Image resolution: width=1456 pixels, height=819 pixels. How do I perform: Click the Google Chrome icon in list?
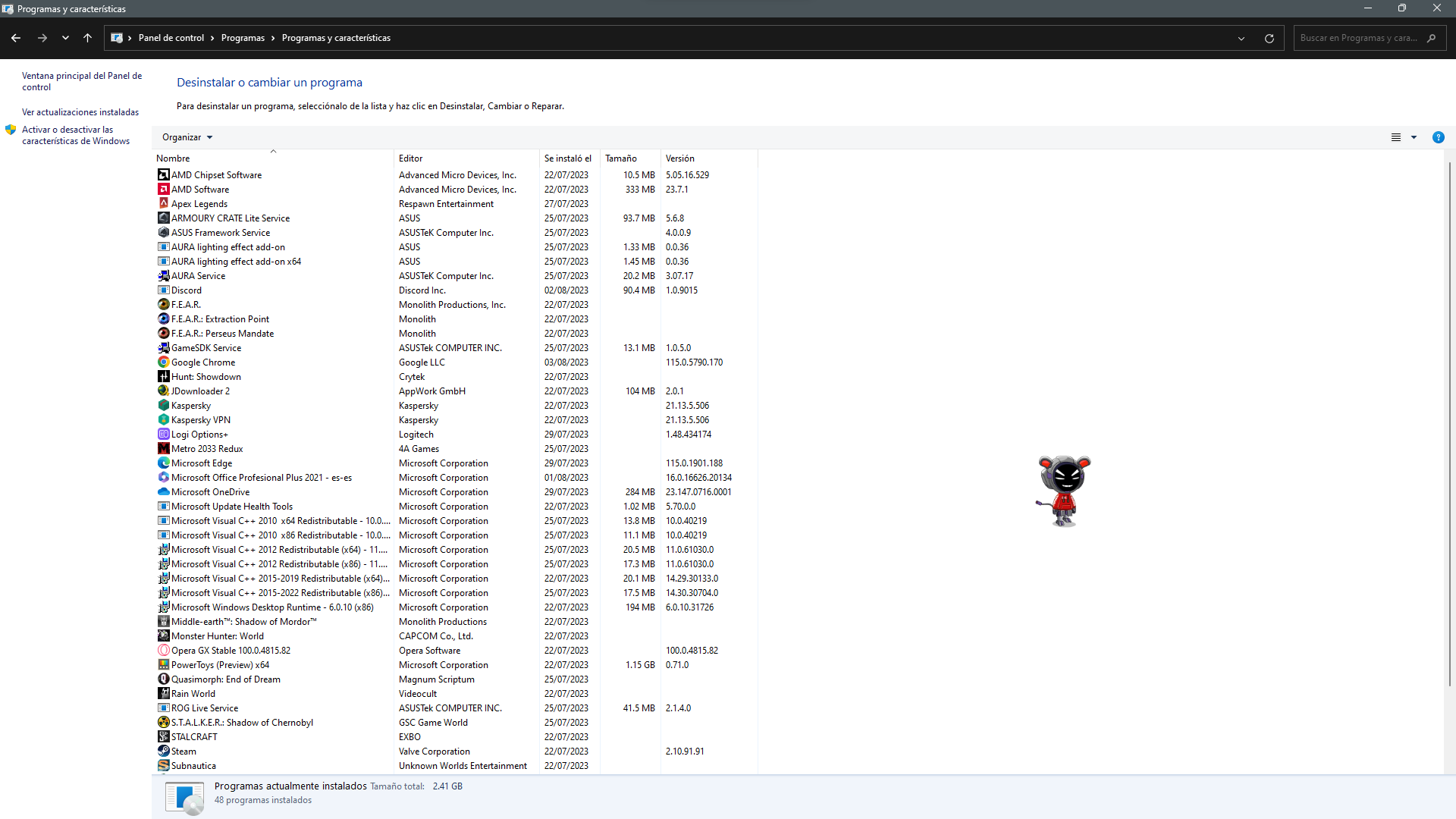163,362
